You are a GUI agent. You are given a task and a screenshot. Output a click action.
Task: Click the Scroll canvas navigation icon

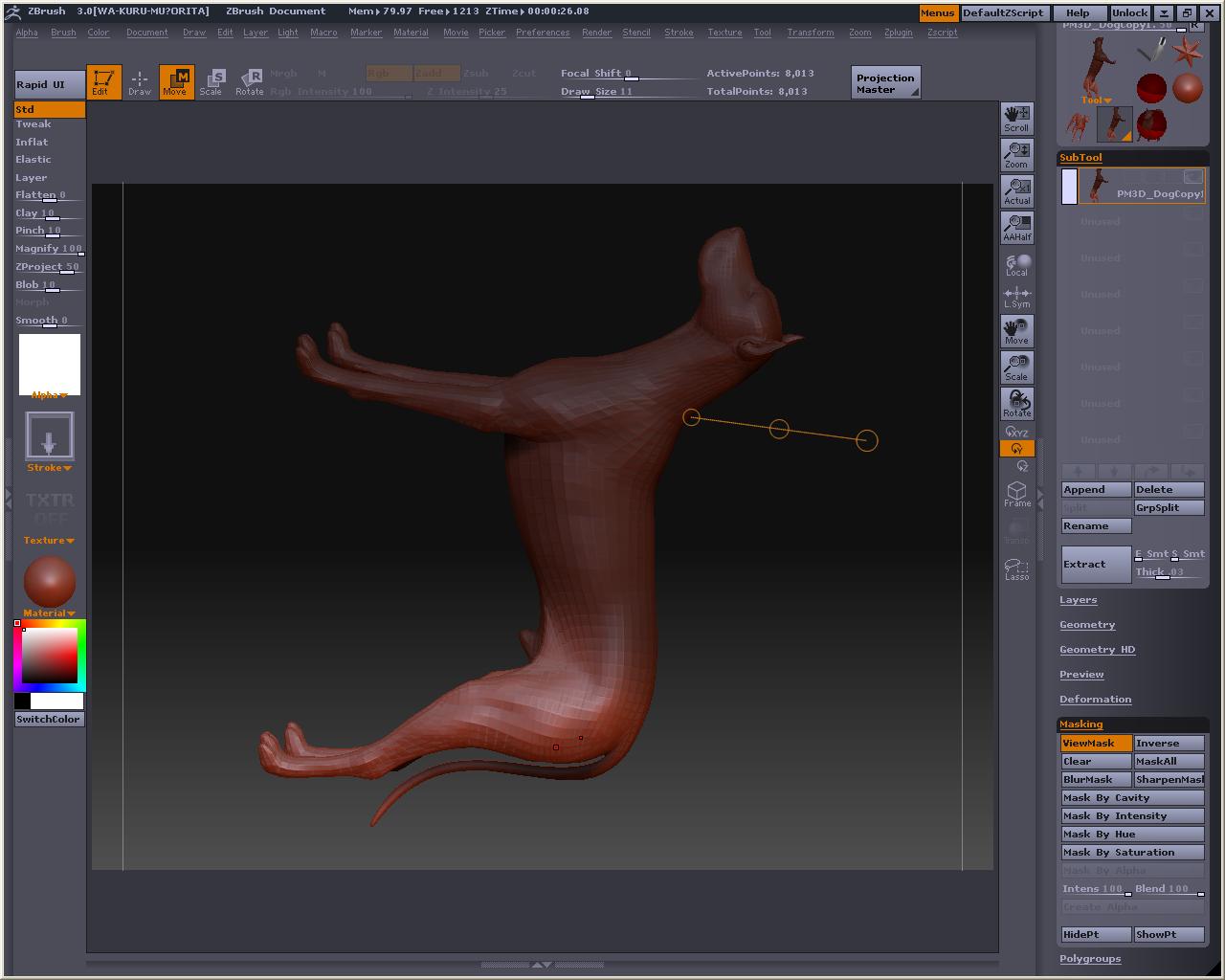pyautogui.click(x=1016, y=119)
